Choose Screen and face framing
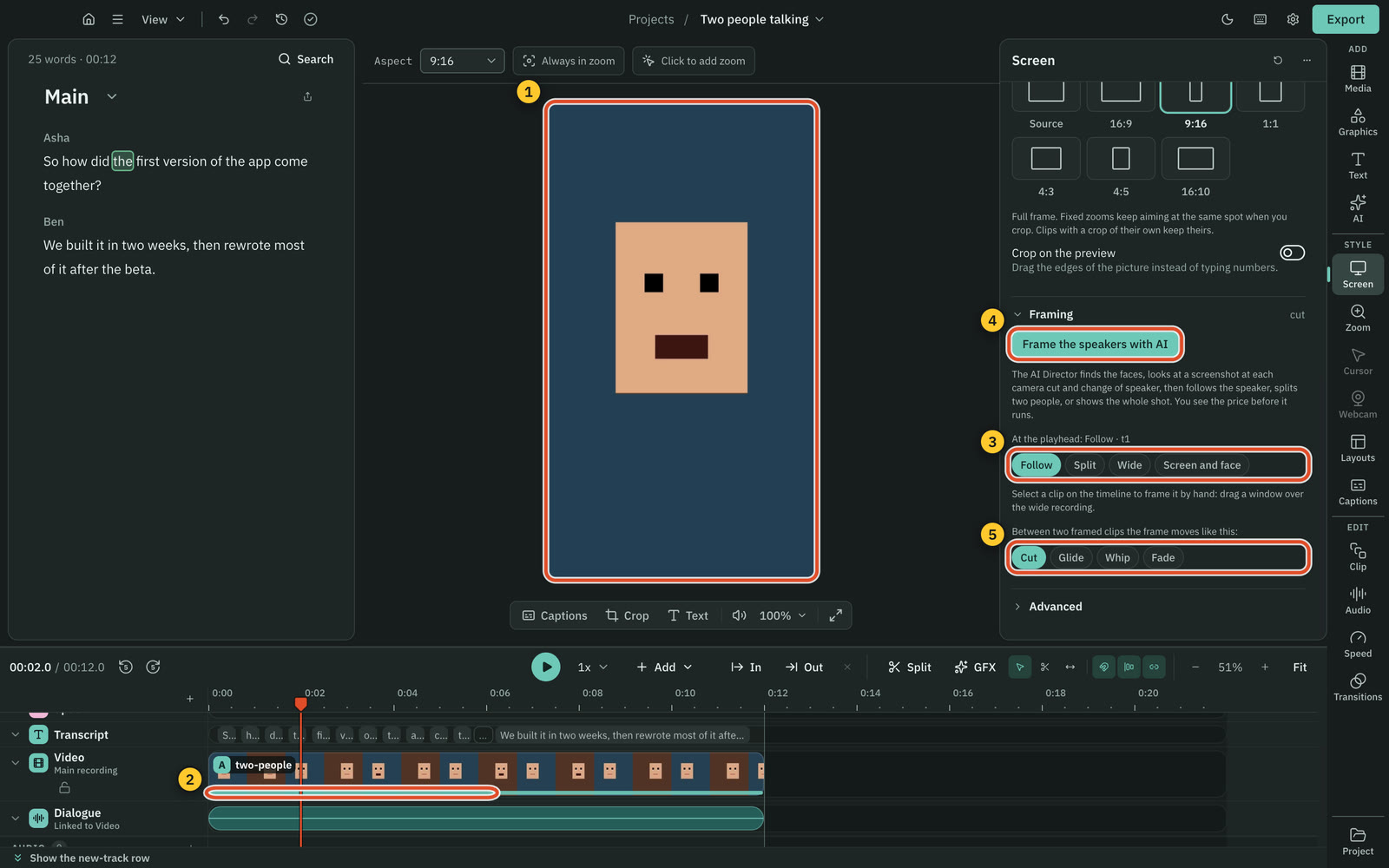The height and width of the screenshot is (868, 1389). click(1201, 465)
